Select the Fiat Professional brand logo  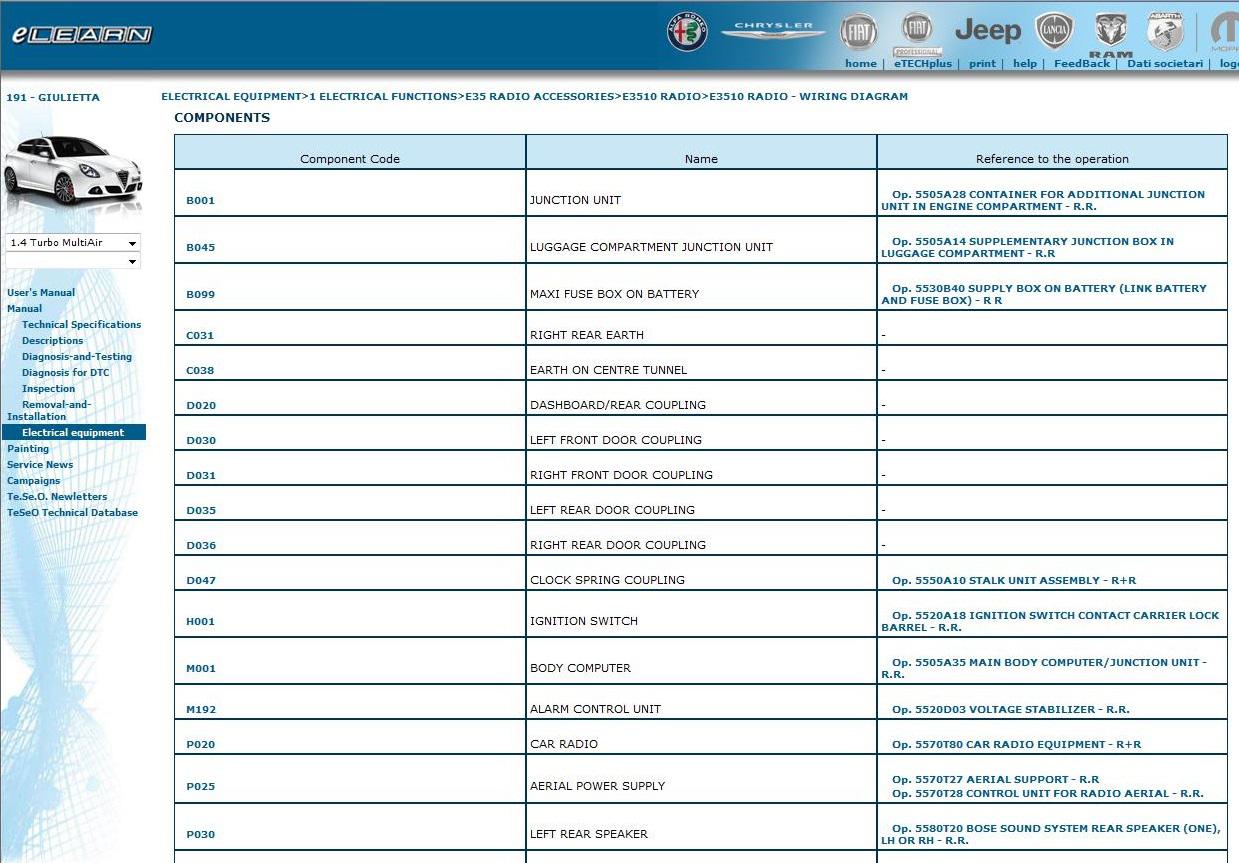click(917, 35)
